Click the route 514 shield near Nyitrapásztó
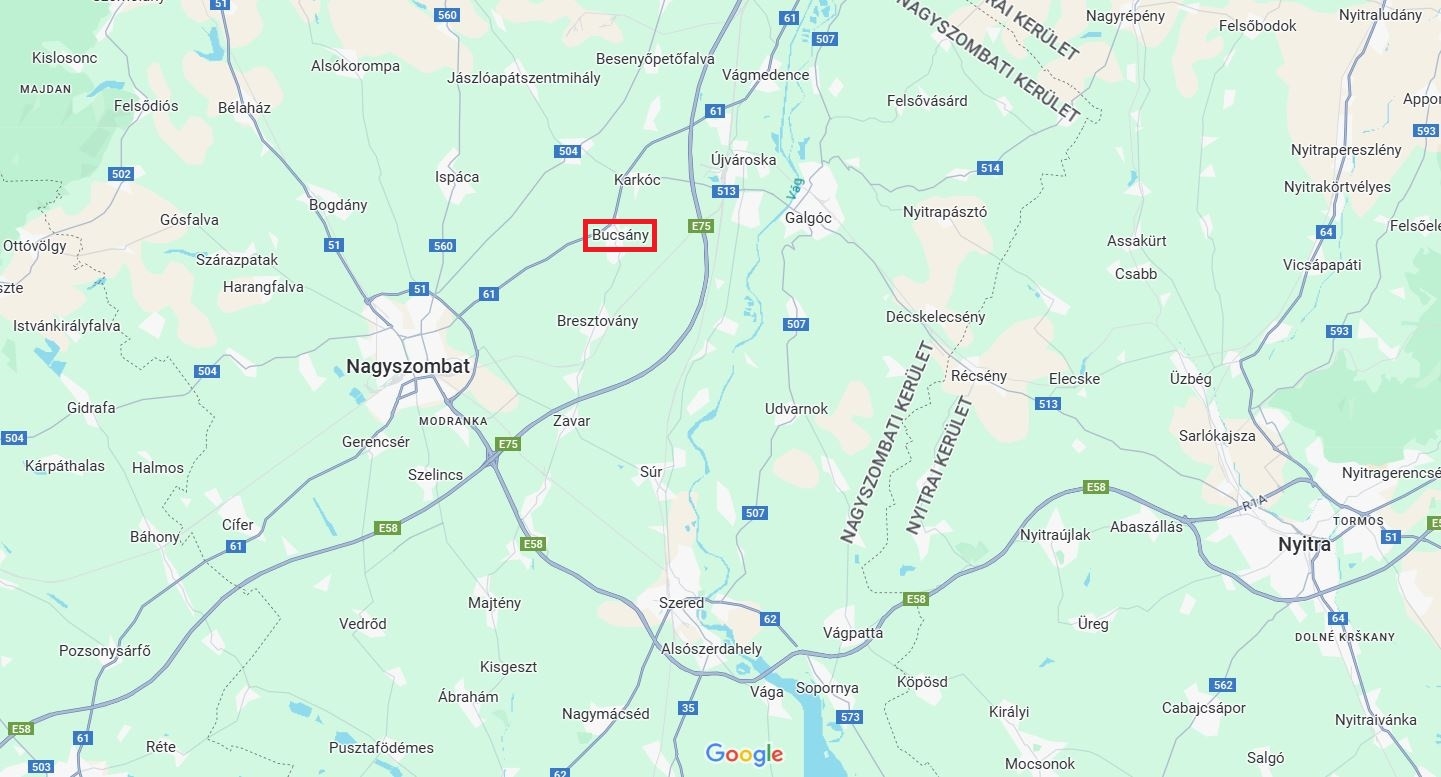The image size is (1441, 777). pos(990,168)
